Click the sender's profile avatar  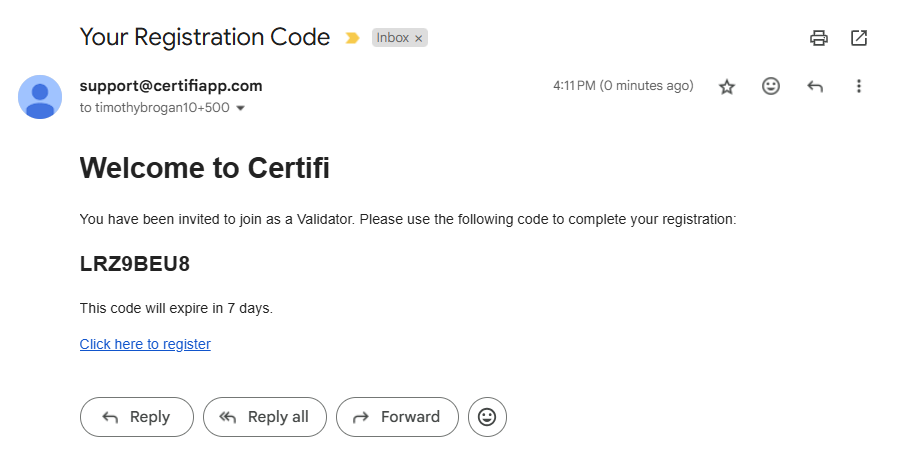(x=40, y=96)
